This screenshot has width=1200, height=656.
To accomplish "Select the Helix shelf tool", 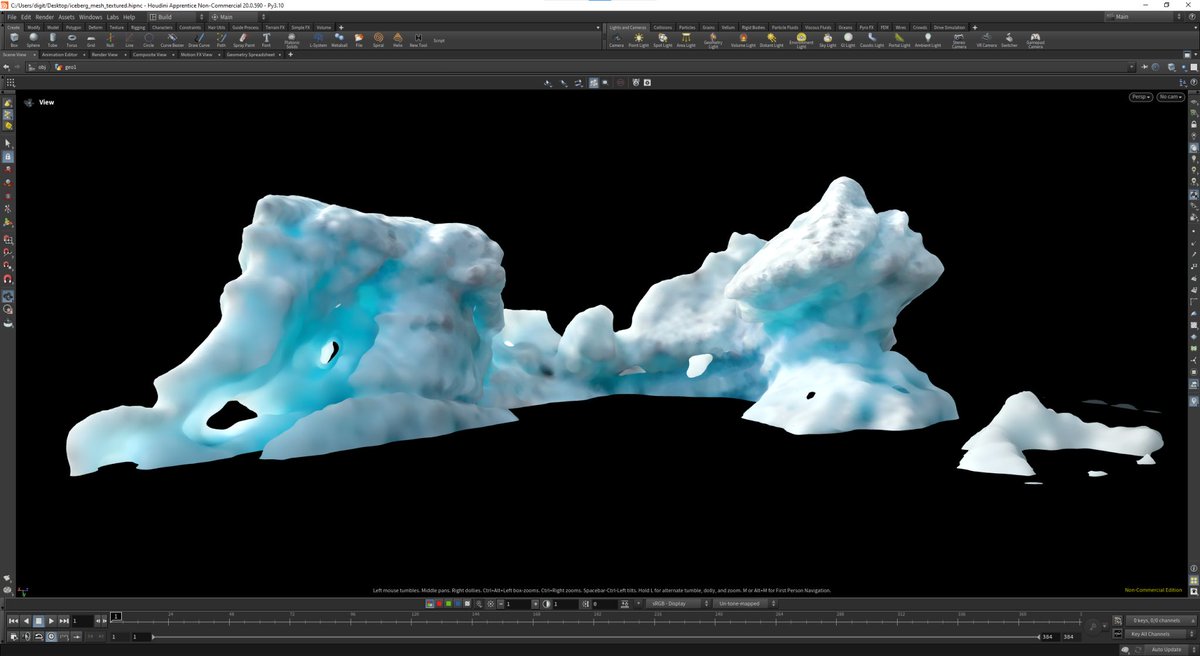I will [x=397, y=40].
